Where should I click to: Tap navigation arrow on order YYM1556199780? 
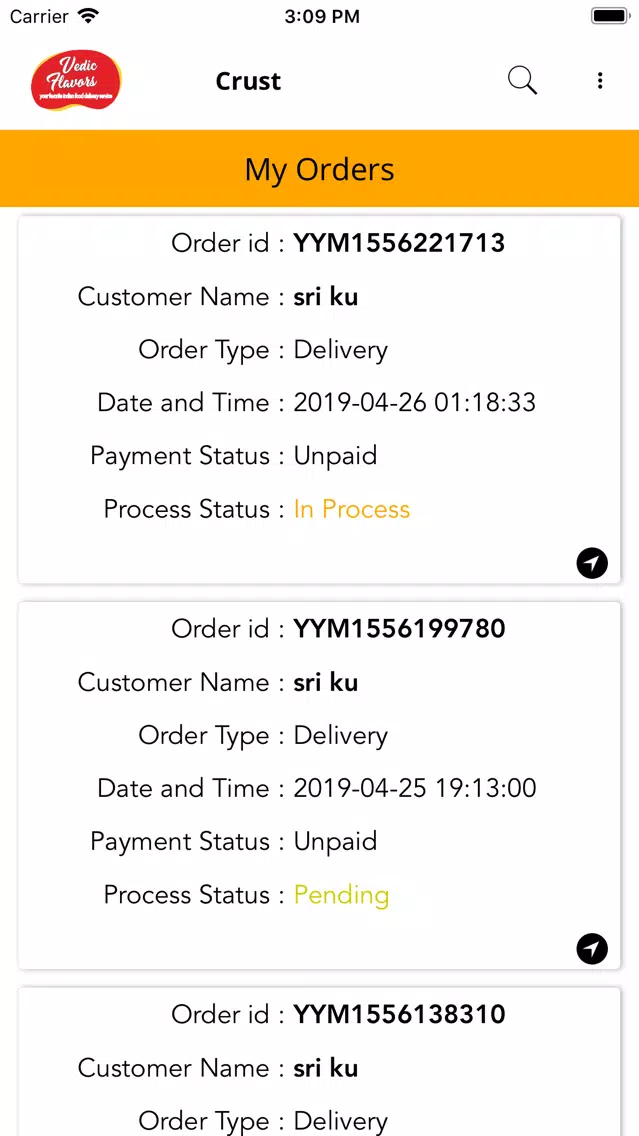tap(592, 949)
